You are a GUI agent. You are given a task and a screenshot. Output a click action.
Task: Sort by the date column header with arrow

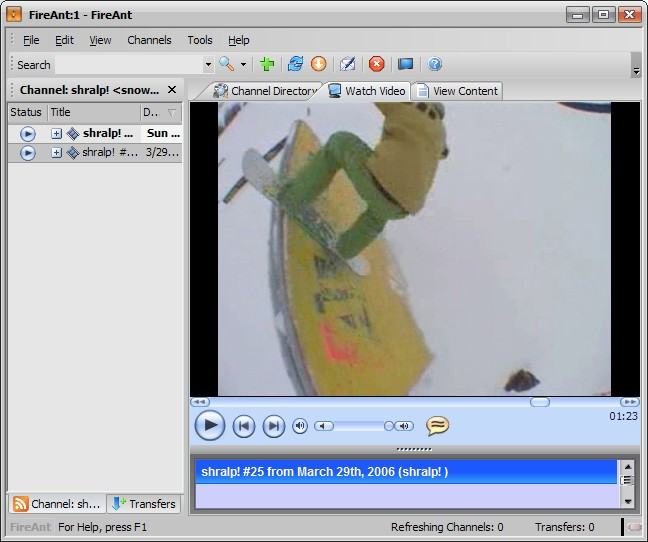(161, 112)
